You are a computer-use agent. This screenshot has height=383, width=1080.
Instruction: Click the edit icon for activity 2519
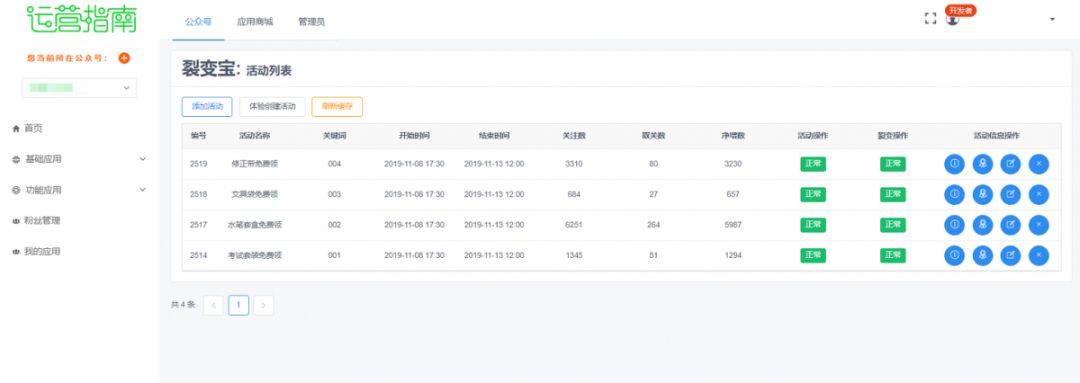pyautogui.click(x=1010, y=164)
